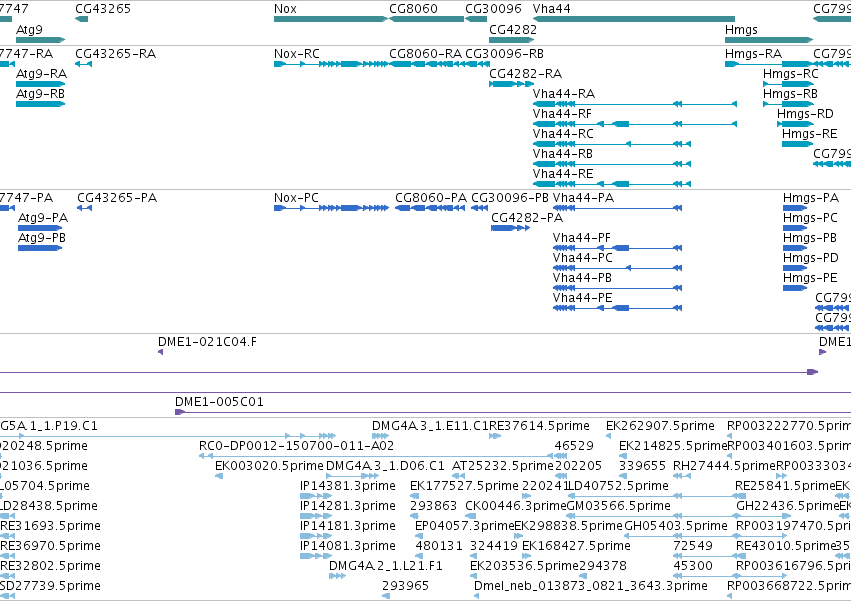Click the Vha44-PB protein feature
The image size is (851, 601).
617,288
